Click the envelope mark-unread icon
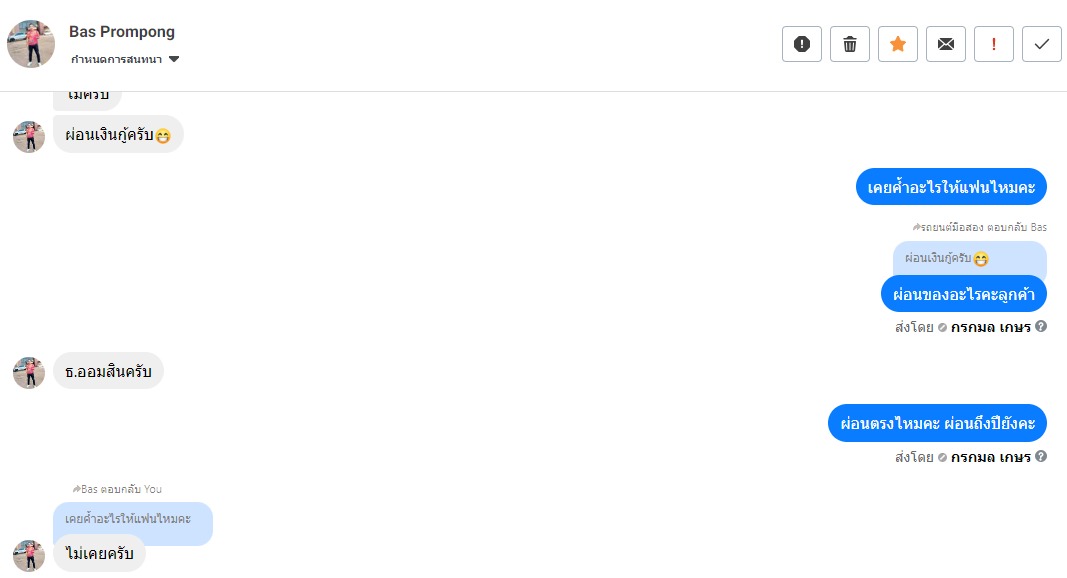This screenshot has width=1067, height=578. point(946,44)
